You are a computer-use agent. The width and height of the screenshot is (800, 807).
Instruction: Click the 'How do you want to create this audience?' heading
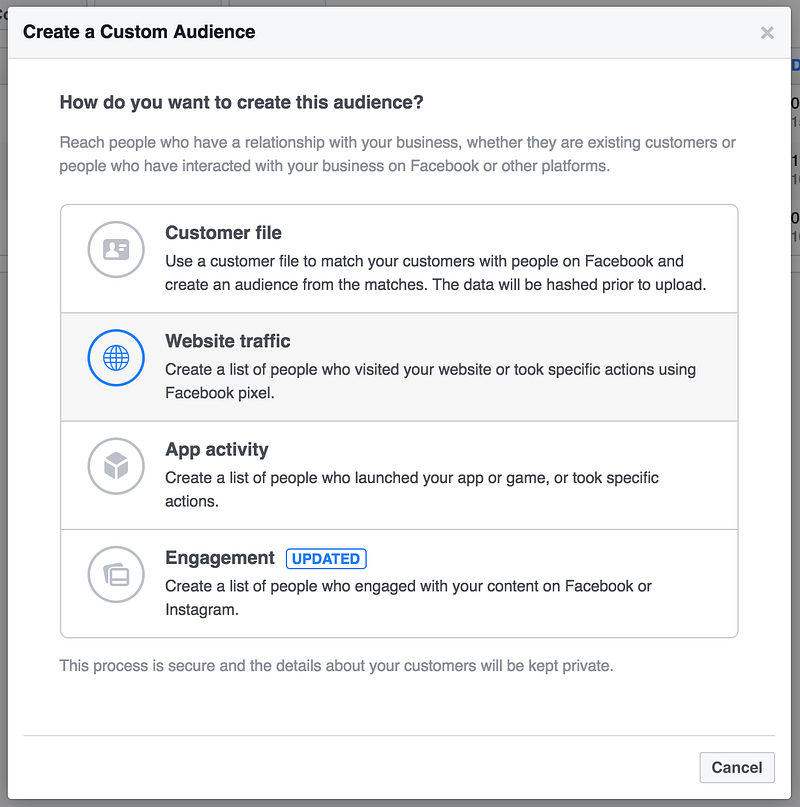242,102
